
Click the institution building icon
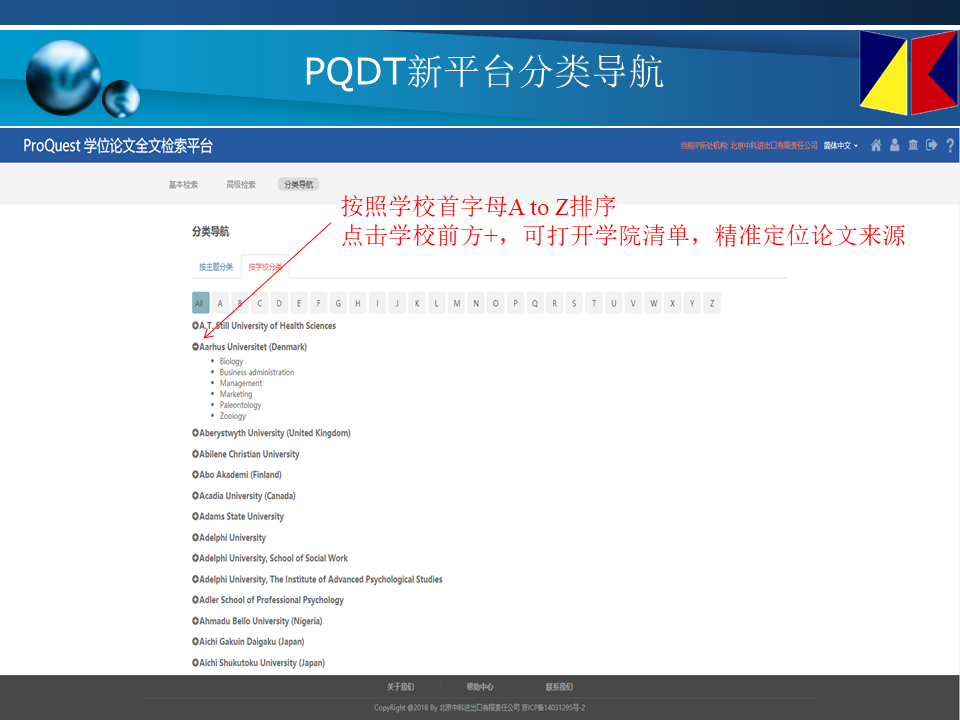point(913,145)
